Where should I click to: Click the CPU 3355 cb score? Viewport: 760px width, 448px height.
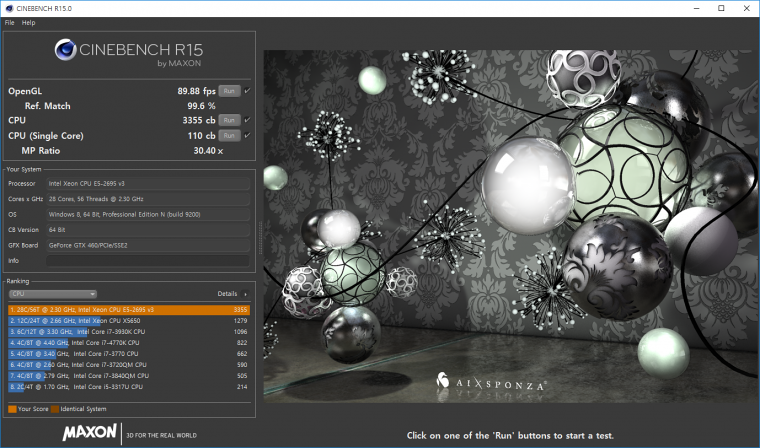(199, 120)
